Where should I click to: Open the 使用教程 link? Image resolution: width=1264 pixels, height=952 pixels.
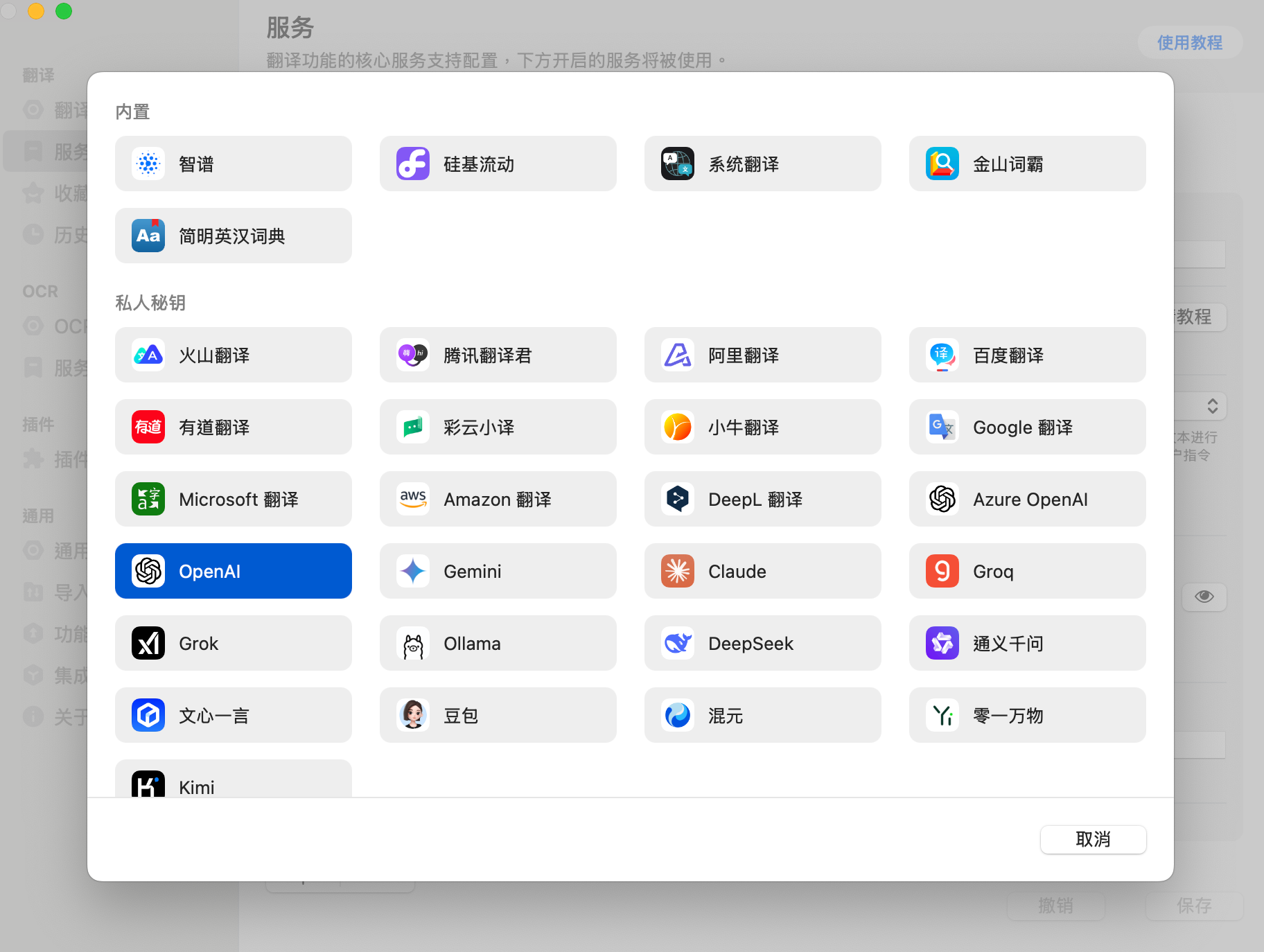tap(1189, 43)
